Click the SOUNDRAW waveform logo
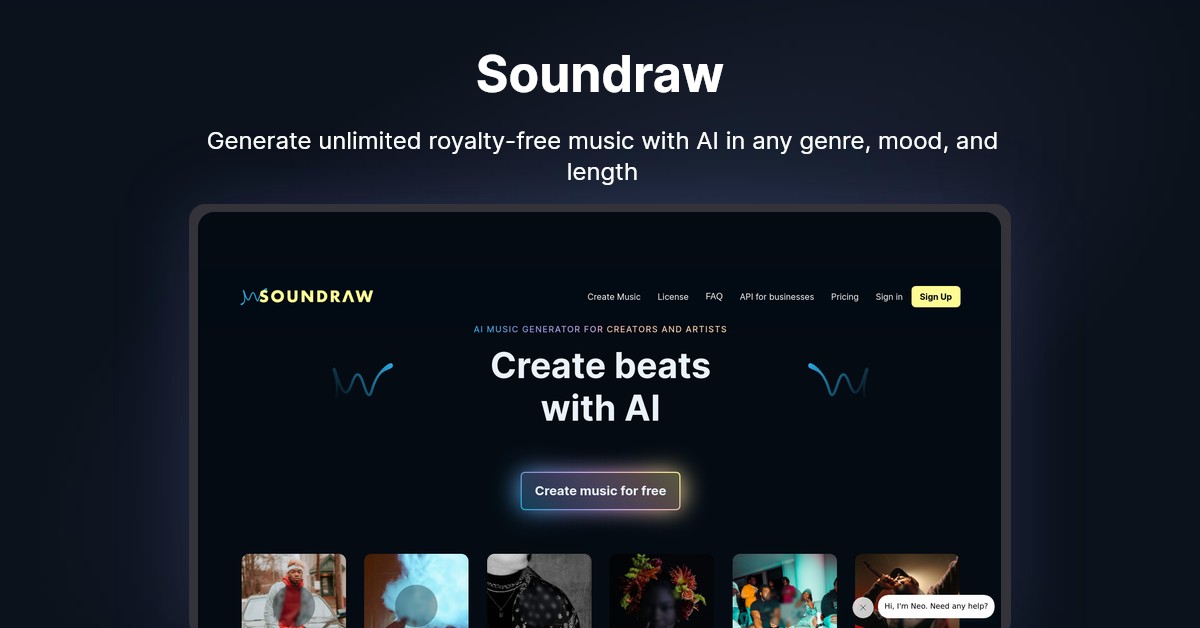 click(307, 296)
